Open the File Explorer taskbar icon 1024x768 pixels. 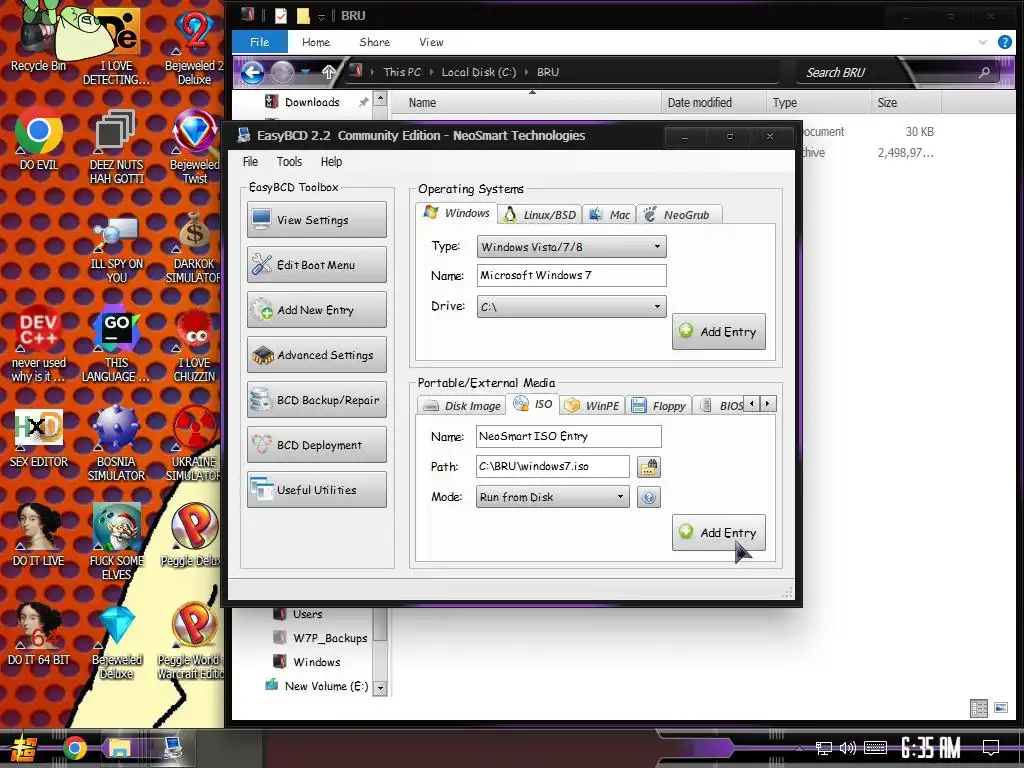tap(120, 748)
